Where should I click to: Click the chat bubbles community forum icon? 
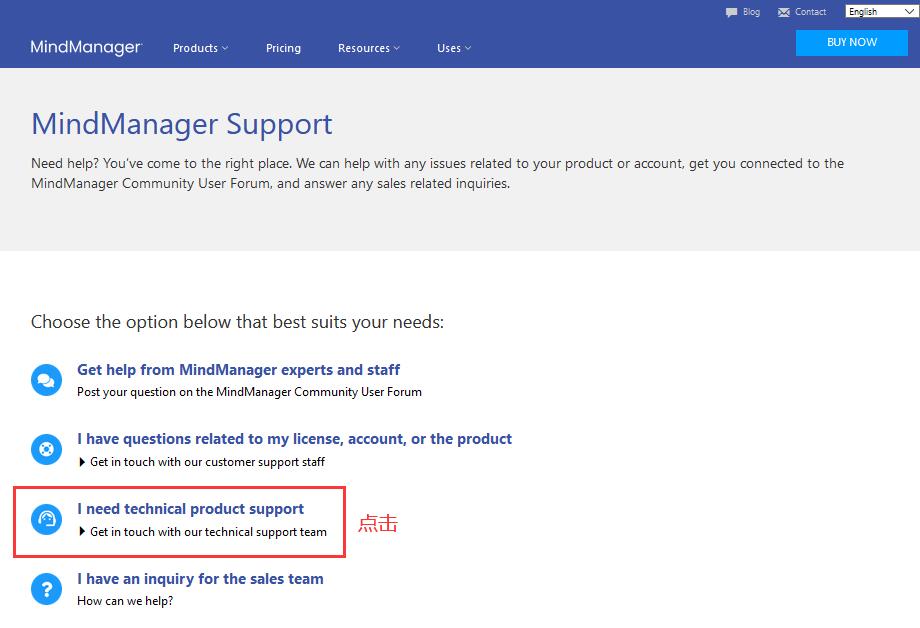[46, 380]
